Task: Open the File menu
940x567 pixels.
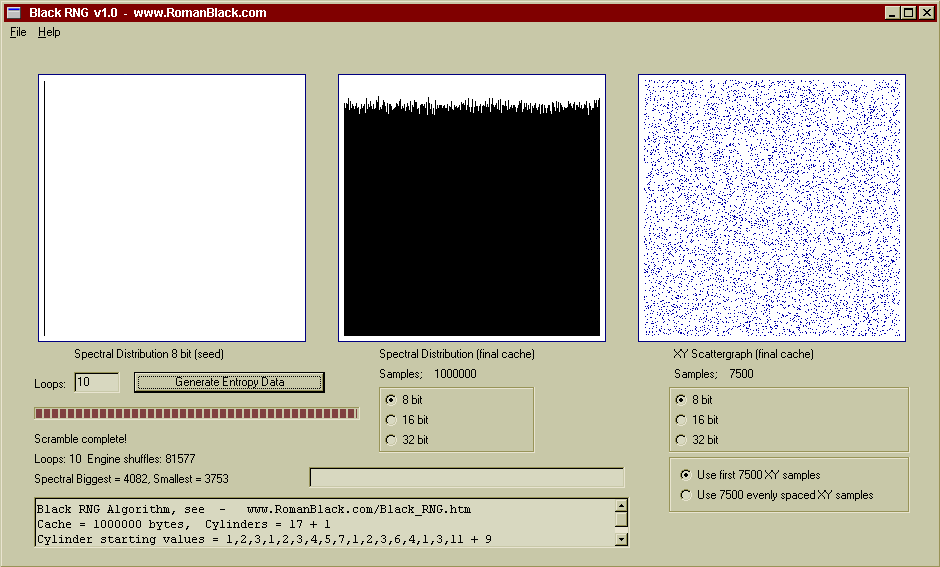Action: (x=18, y=32)
